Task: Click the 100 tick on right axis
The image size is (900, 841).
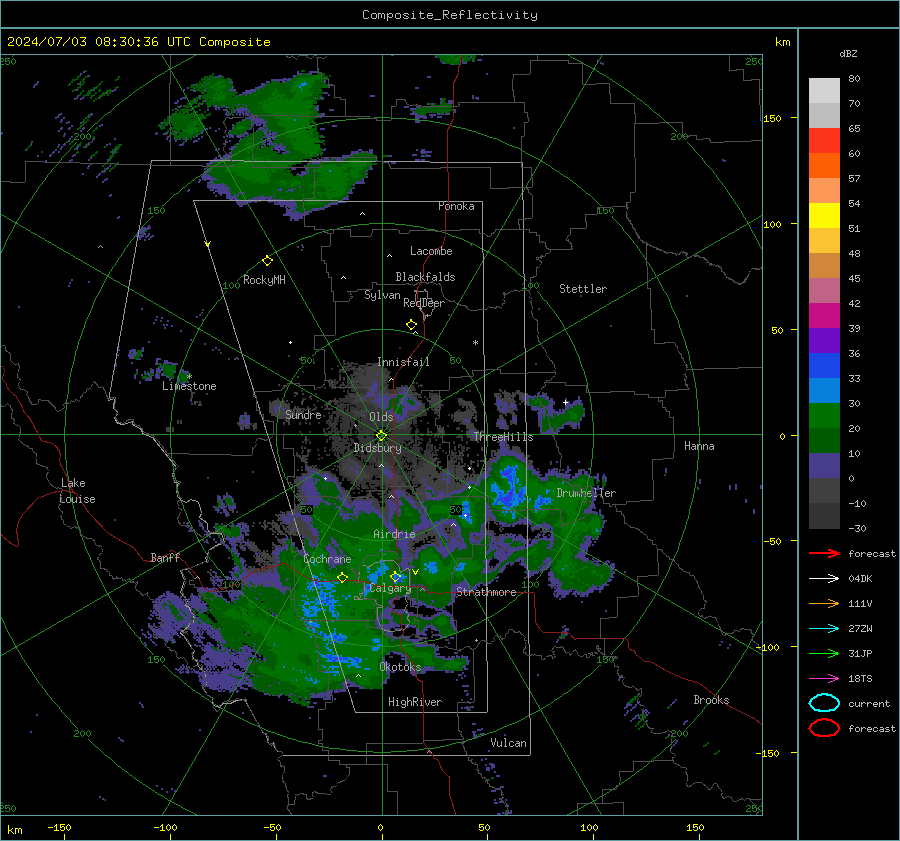Action: click(x=773, y=224)
